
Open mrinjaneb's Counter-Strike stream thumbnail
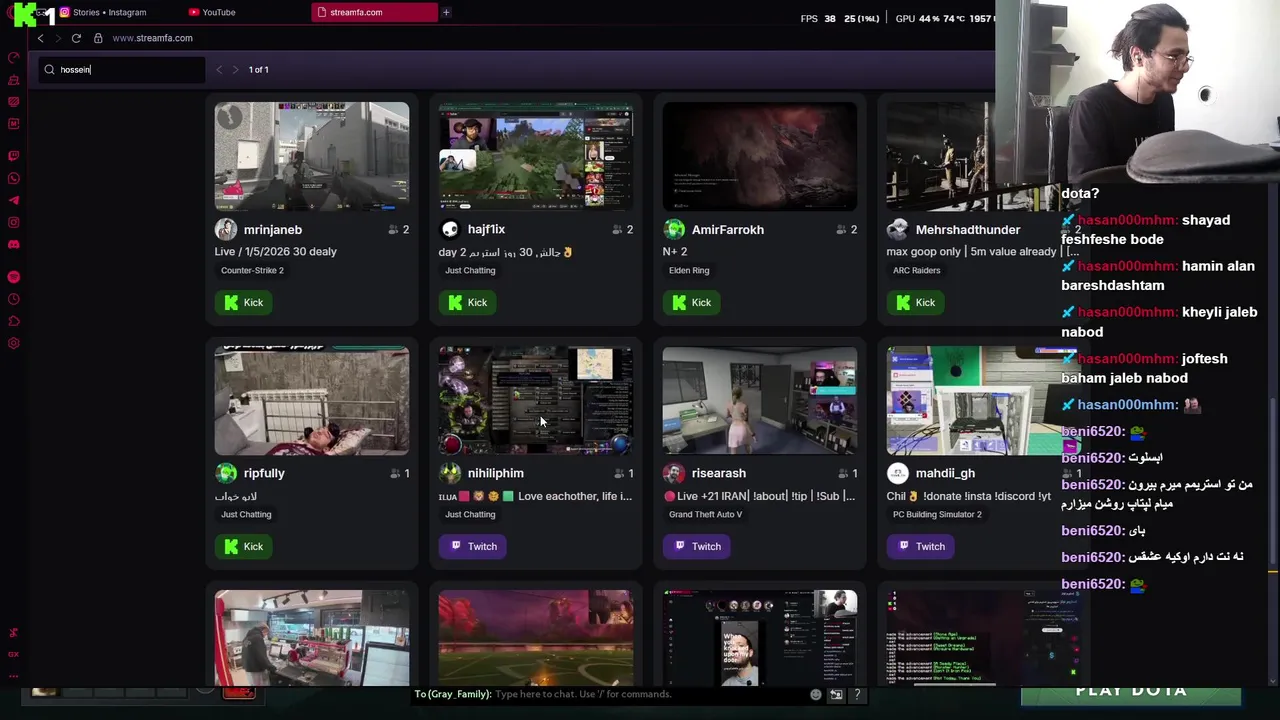(312, 156)
